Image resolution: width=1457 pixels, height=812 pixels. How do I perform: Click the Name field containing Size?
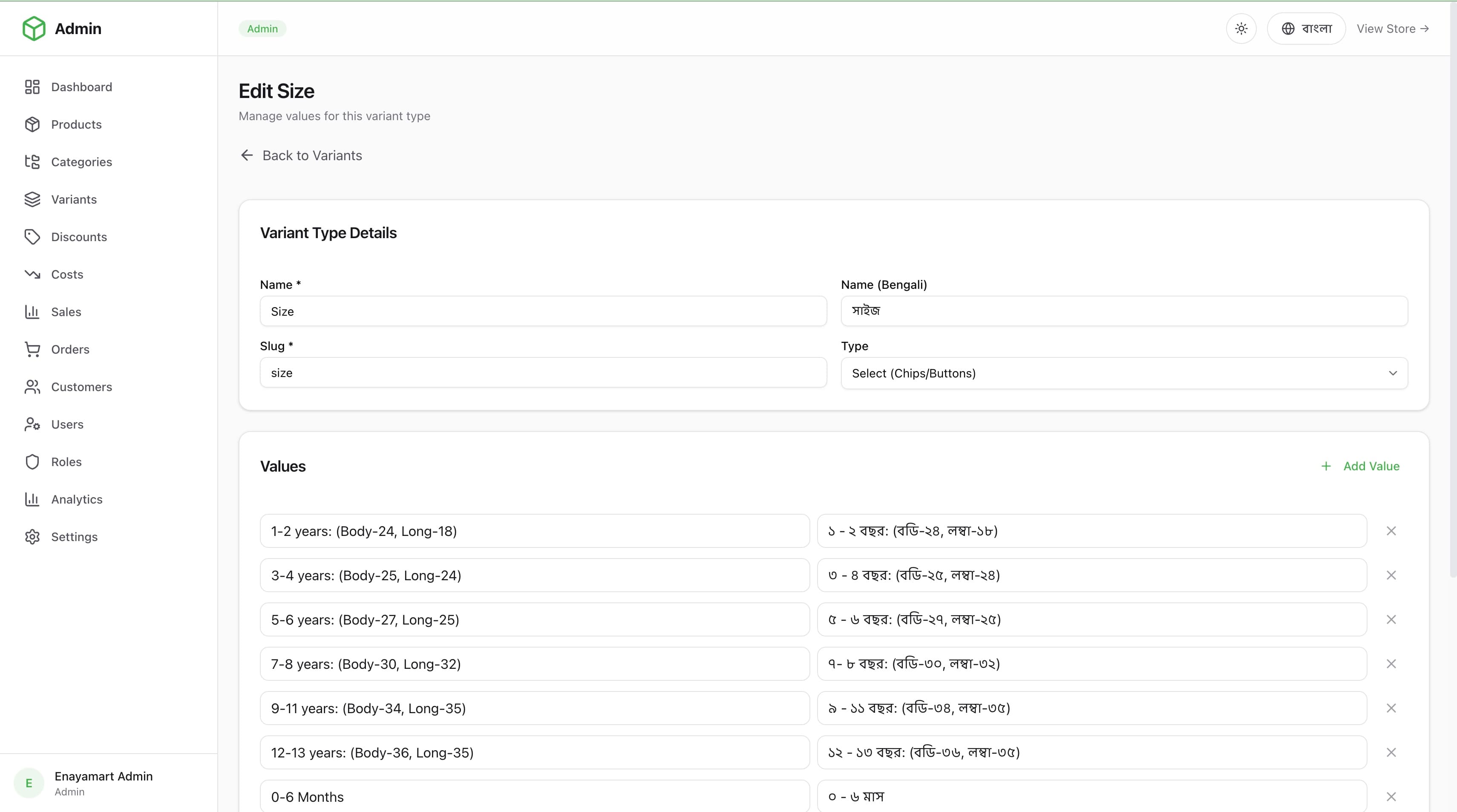[543, 311]
